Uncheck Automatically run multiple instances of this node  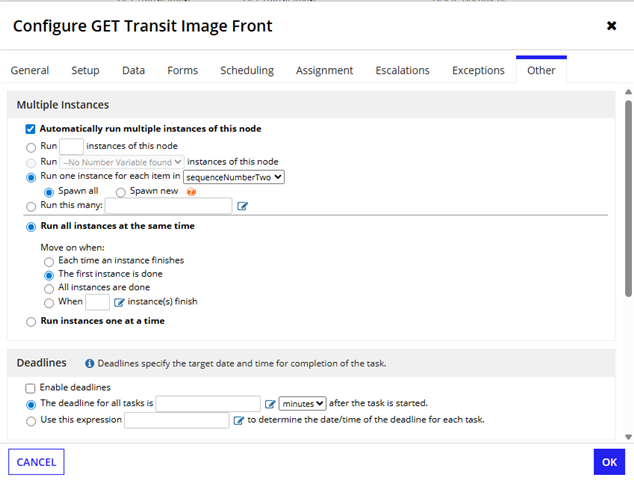pyautogui.click(x=30, y=129)
